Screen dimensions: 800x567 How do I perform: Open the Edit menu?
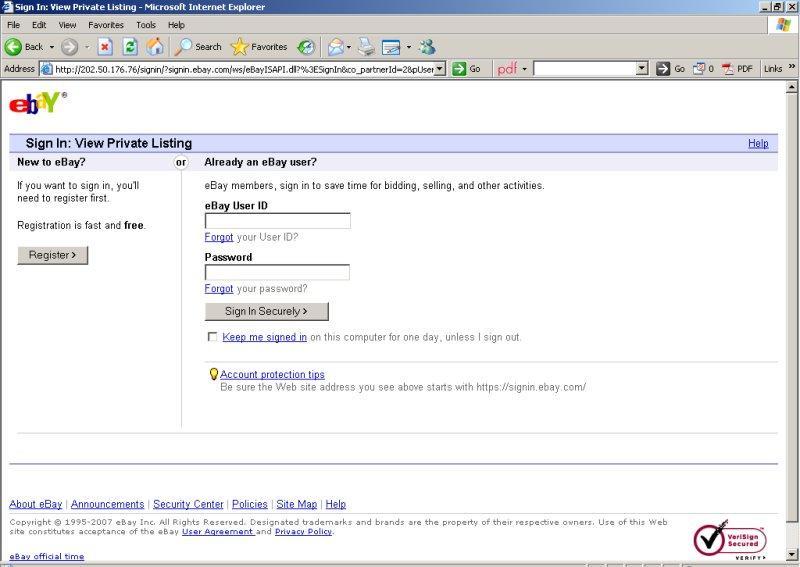click(39, 25)
